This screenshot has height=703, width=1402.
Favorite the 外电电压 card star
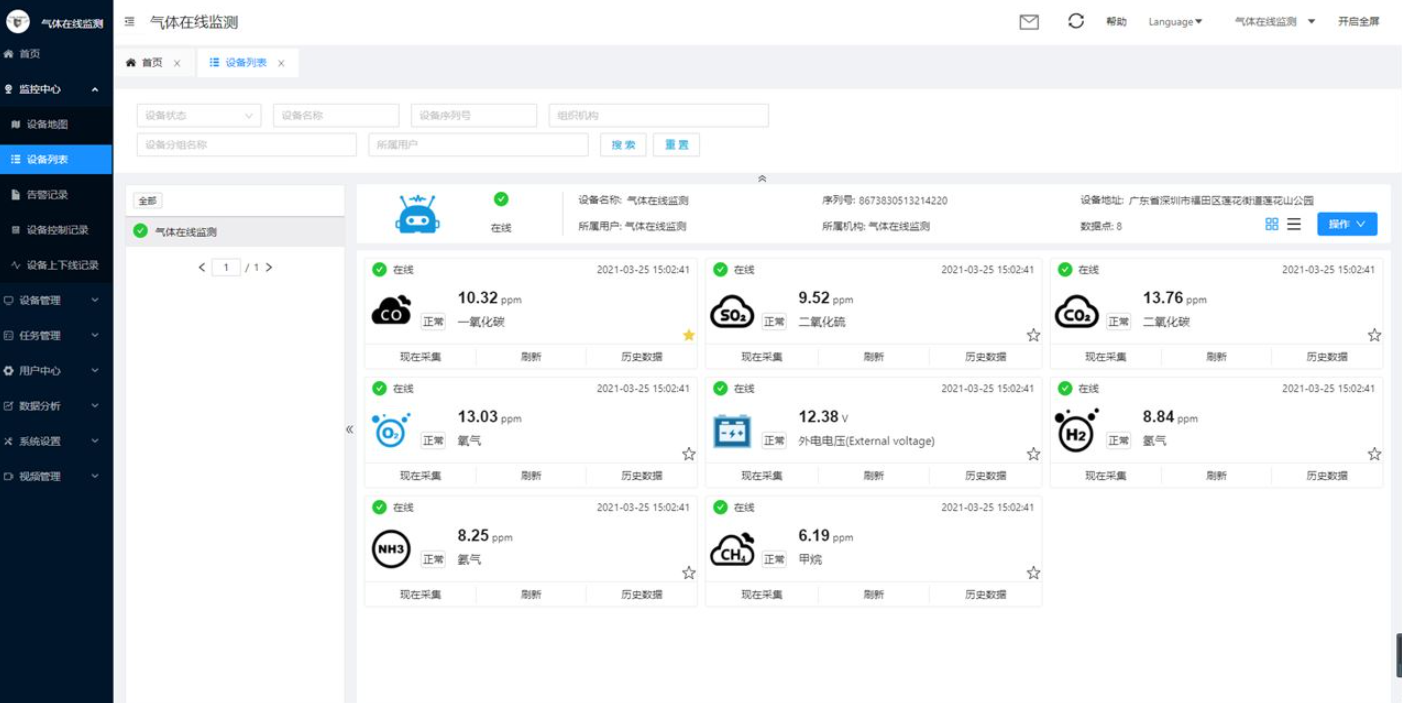(1033, 454)
